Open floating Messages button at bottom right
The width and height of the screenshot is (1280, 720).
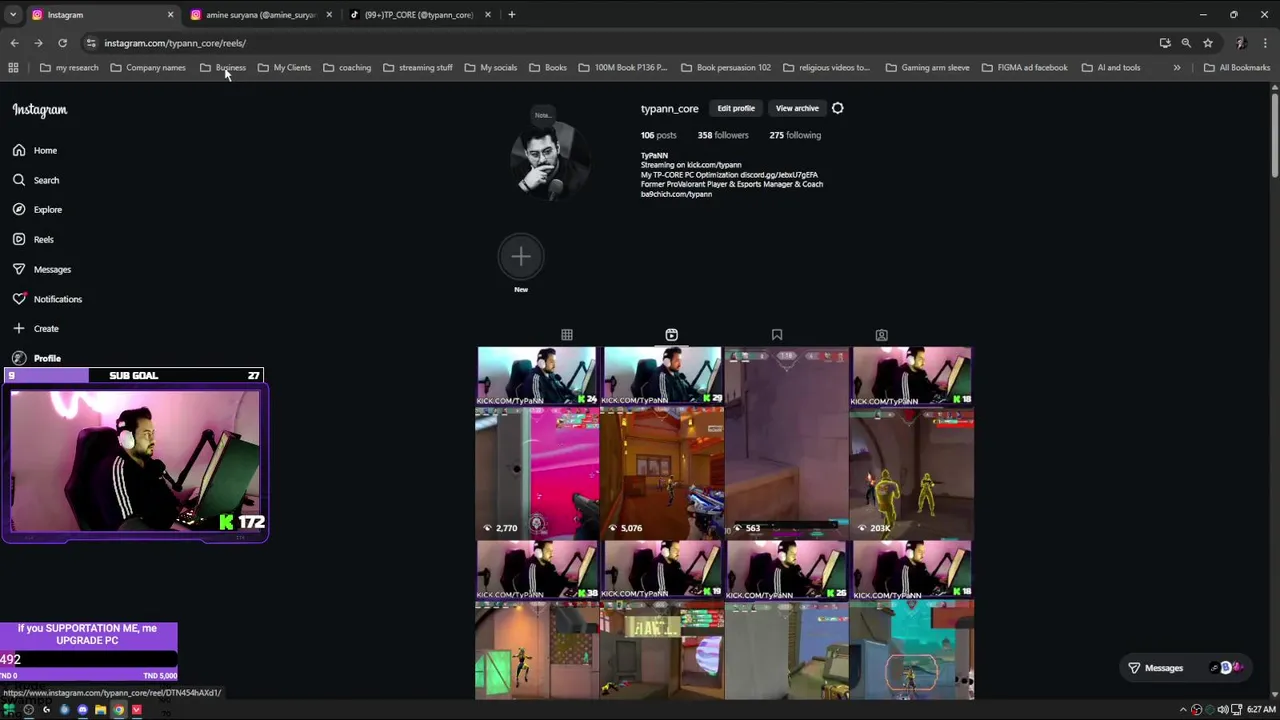[x=1185, y=668]
